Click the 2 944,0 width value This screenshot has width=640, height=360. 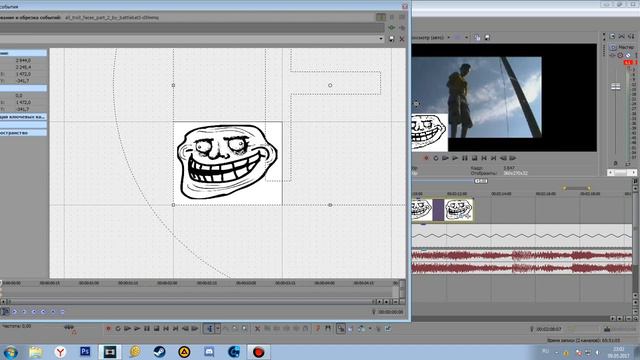[23, 60]
